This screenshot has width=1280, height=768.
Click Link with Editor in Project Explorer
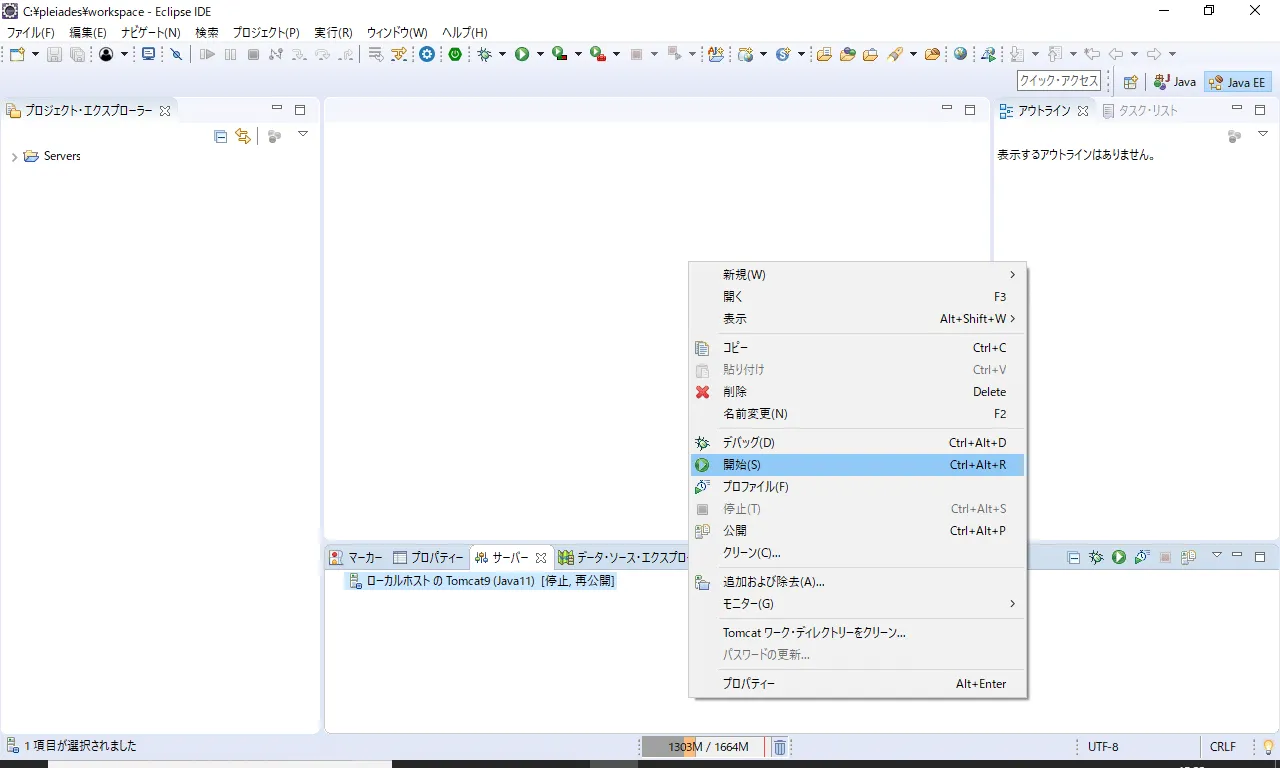click(x=243, y=136)
